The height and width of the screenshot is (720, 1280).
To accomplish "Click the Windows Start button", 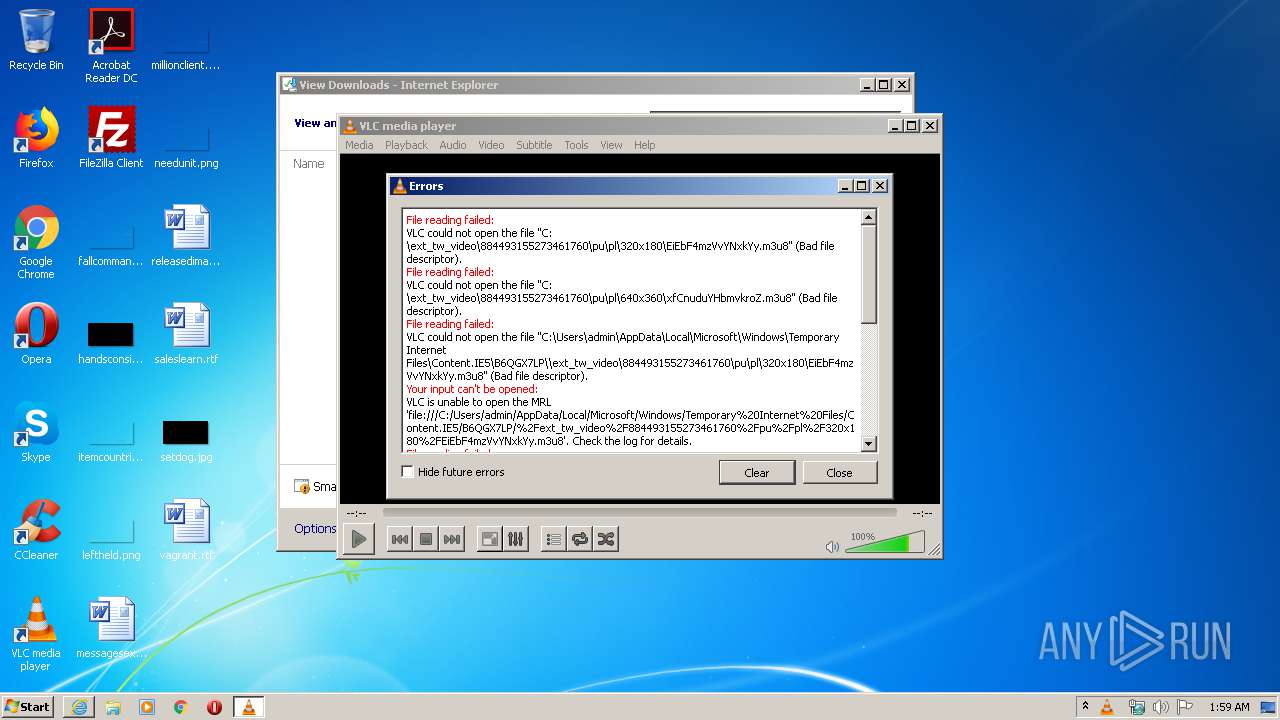I will [28, 706].
